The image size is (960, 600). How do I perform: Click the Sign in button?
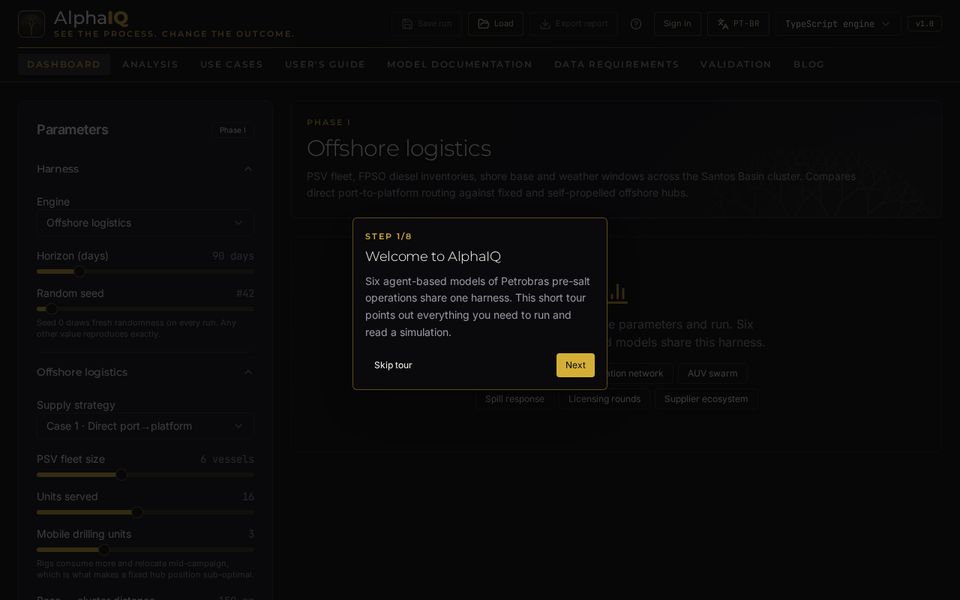[x=677, y=24]
